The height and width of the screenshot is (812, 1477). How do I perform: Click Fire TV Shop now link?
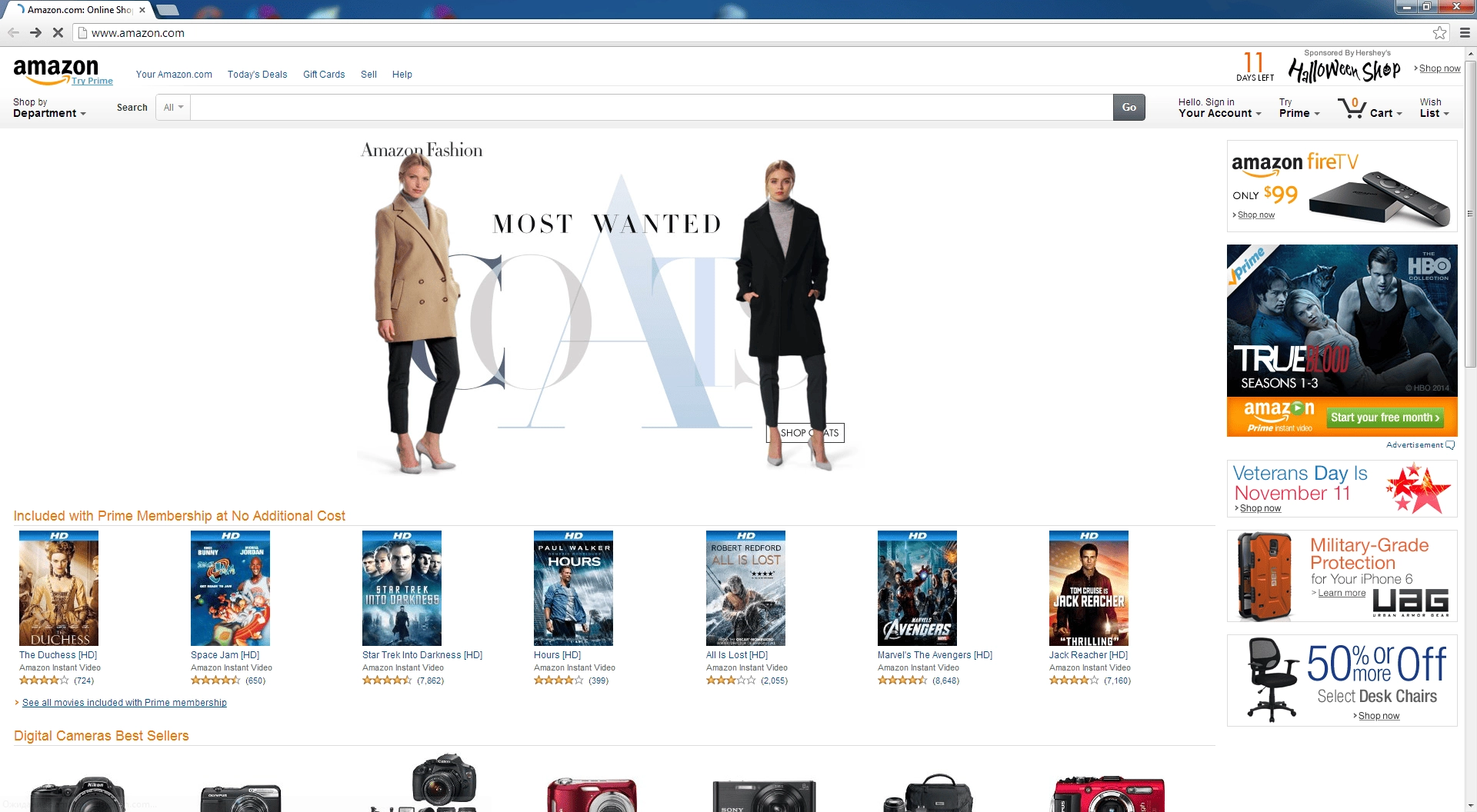point(1255,215)
